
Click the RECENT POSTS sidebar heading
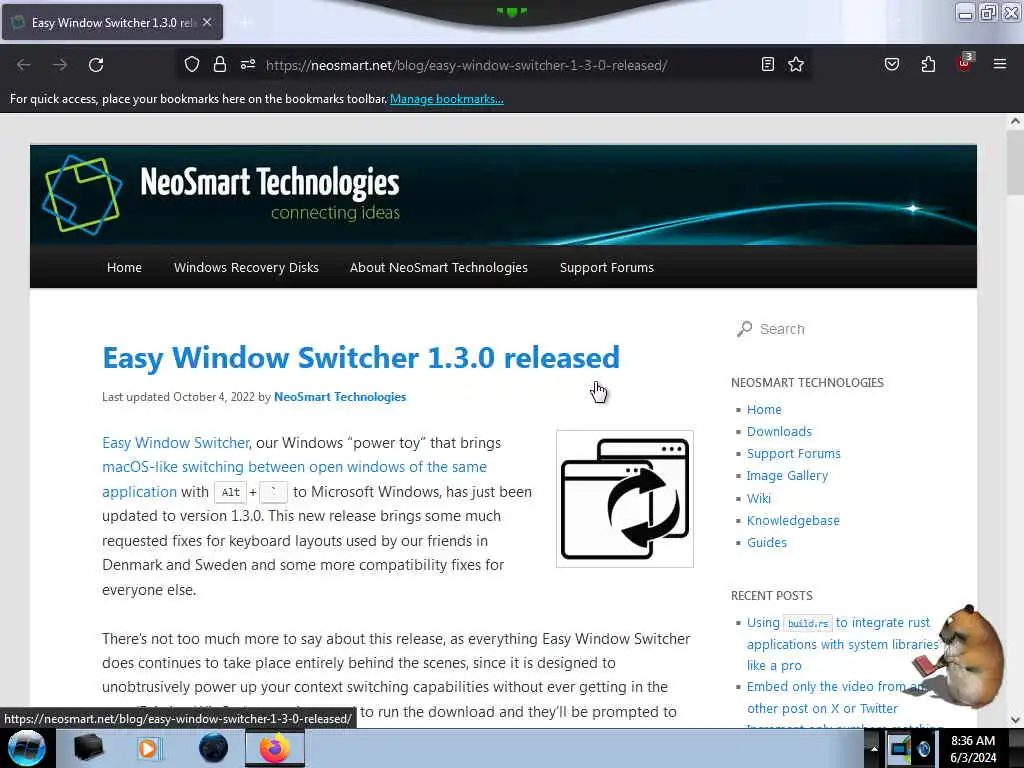click(772, 596)
